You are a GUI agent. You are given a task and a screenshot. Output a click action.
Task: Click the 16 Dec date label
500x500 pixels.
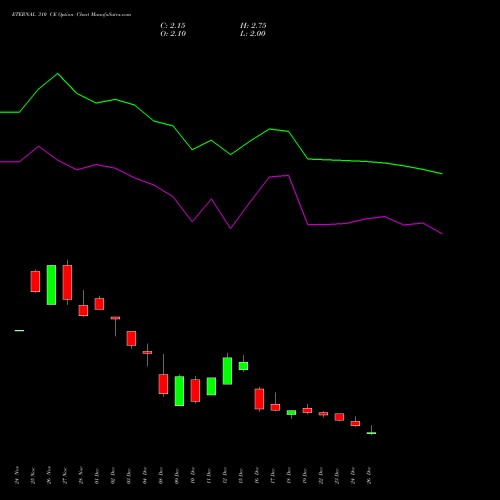257,476
